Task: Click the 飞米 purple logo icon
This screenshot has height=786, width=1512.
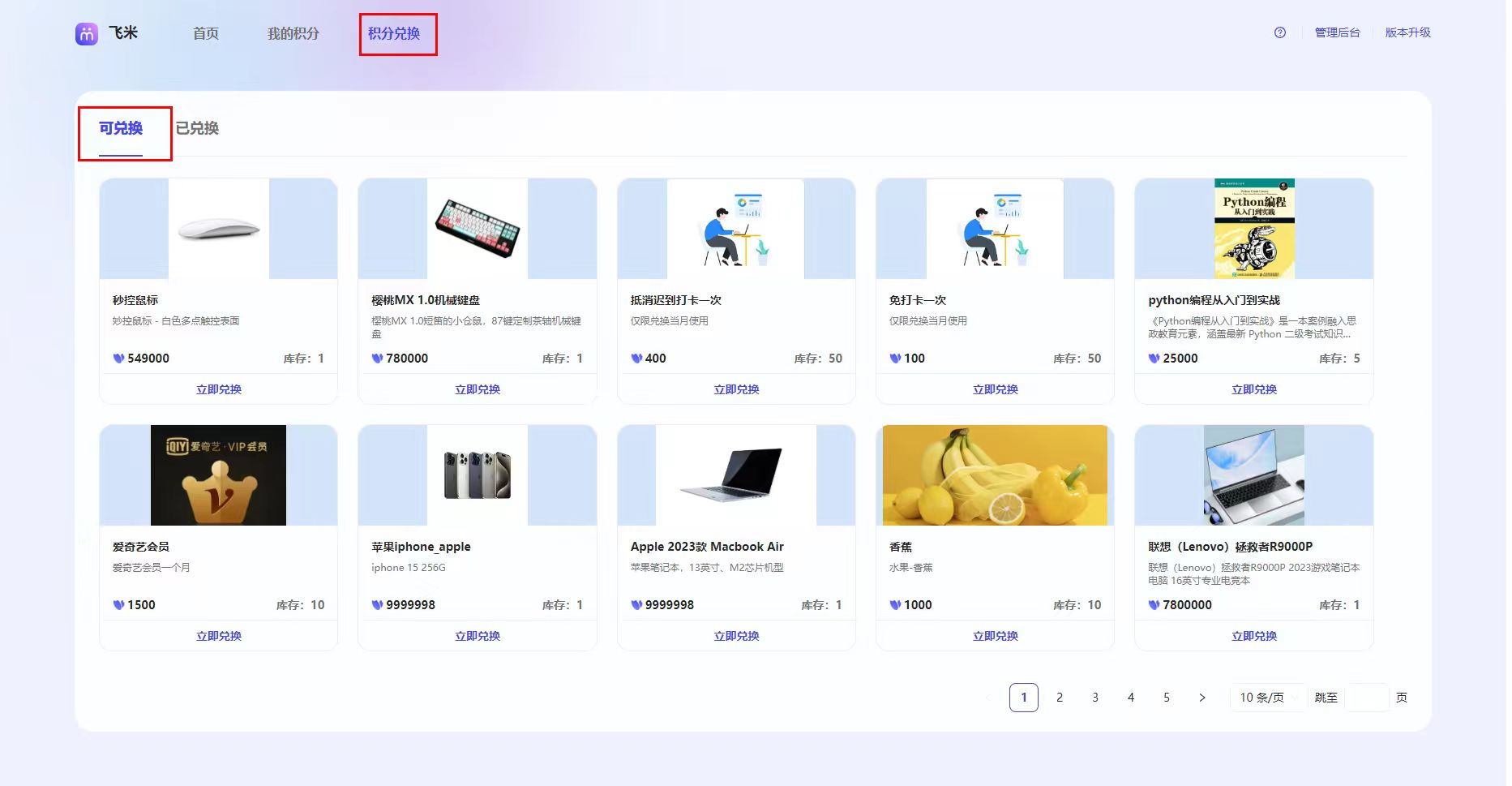Action: (87, 33)
